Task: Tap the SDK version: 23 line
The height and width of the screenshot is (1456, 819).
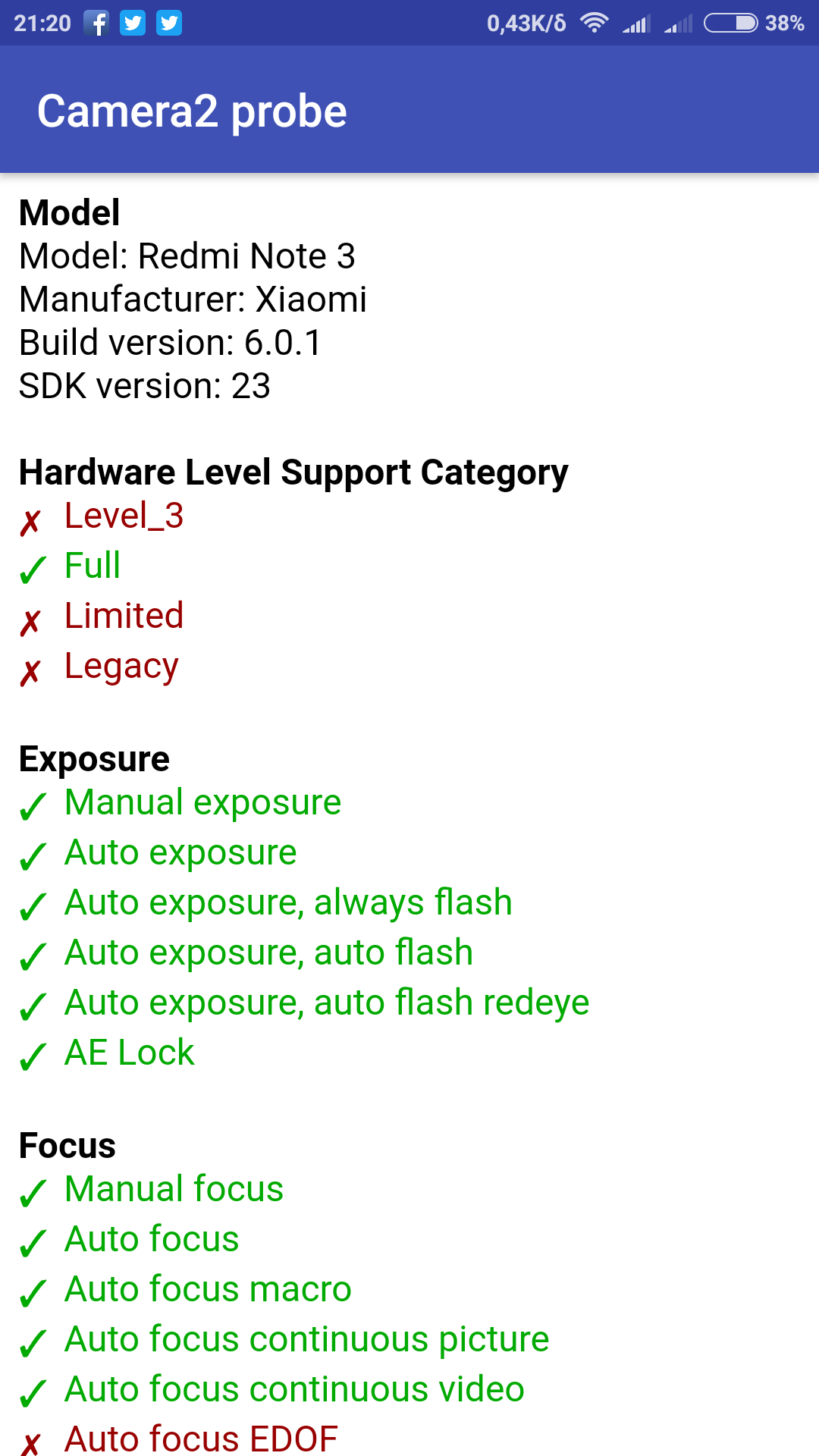Action: click(x=145, y=386)
